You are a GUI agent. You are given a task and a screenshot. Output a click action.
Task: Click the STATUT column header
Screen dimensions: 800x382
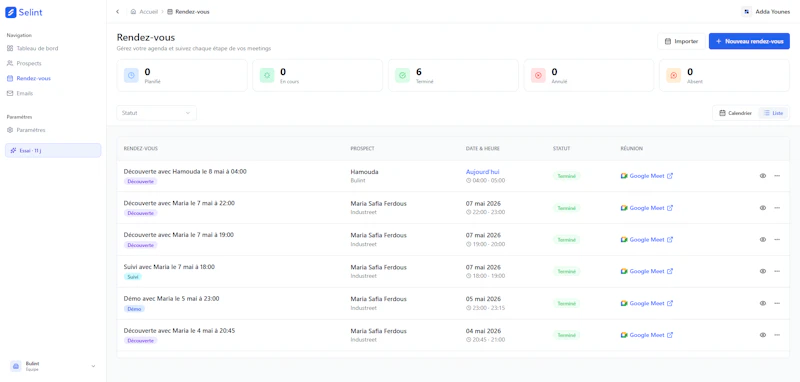pyautogui.click(x=561, y=148)
